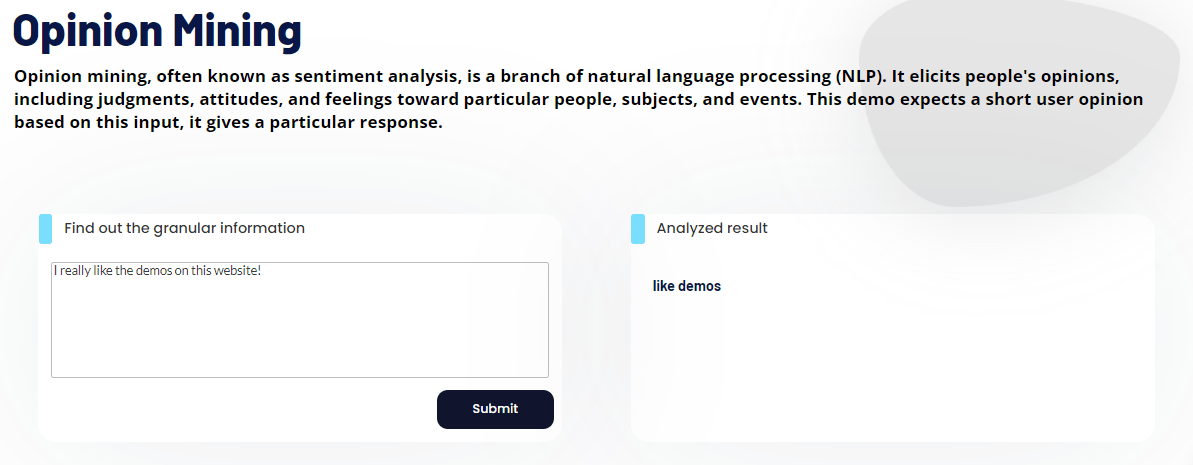The width and height of the screenshot is (1193, 465).
Task: Click the 'Analyzed result' panel heading
Action: (x=712, y=228)
